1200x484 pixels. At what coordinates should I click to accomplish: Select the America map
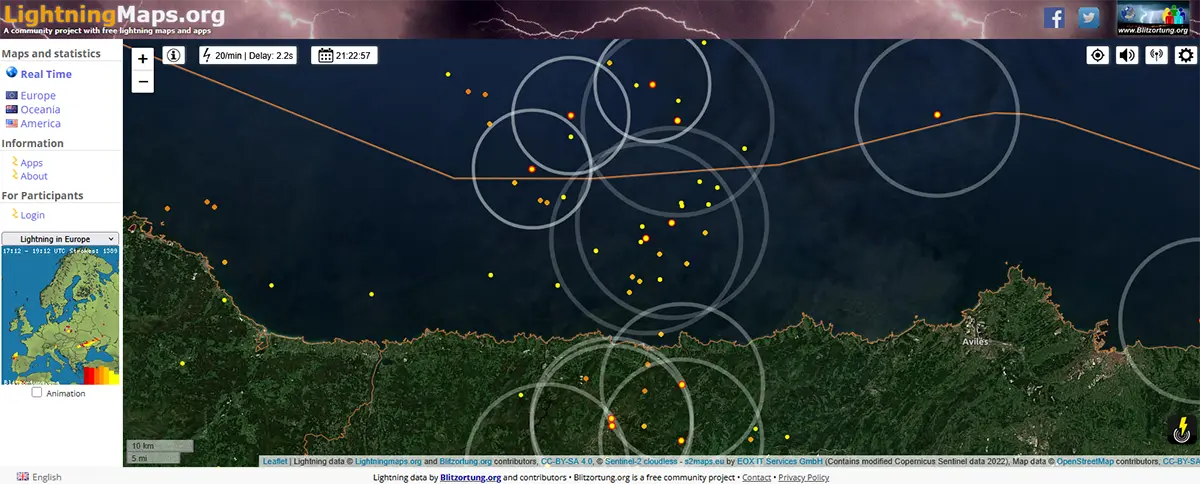pos(41,124)
